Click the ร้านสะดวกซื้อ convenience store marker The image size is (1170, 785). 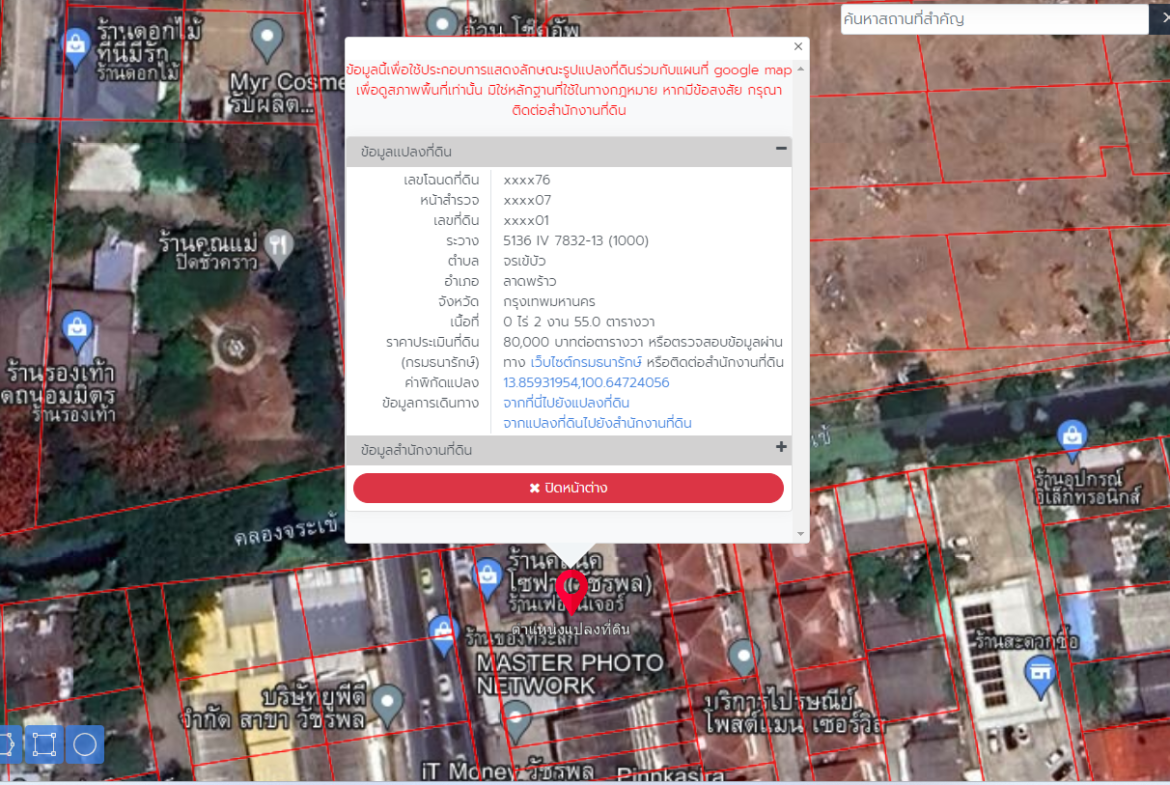[1040, 676]
